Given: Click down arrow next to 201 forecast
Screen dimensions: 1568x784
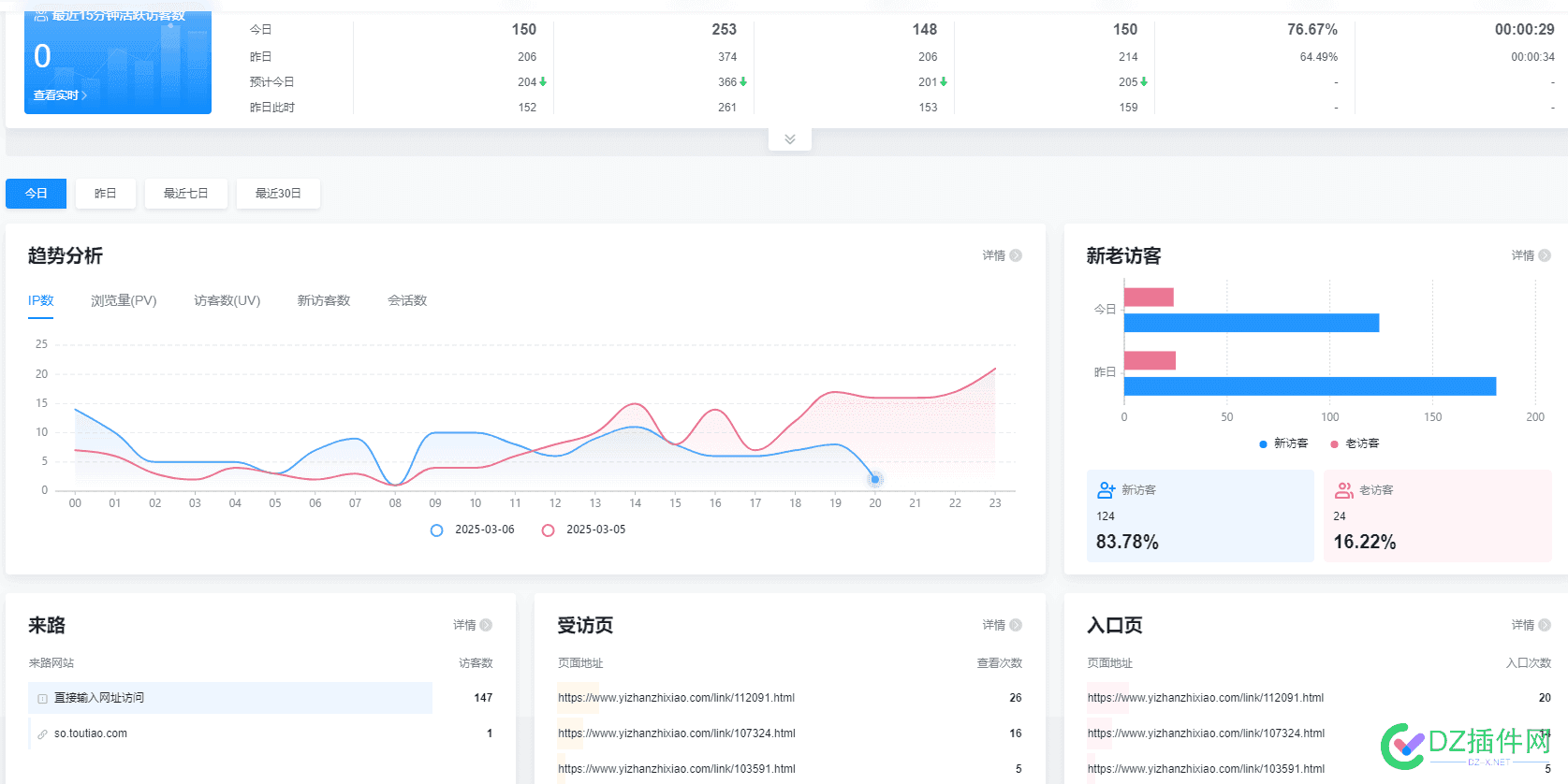Looking at the screenshot, I should (944, 82).
